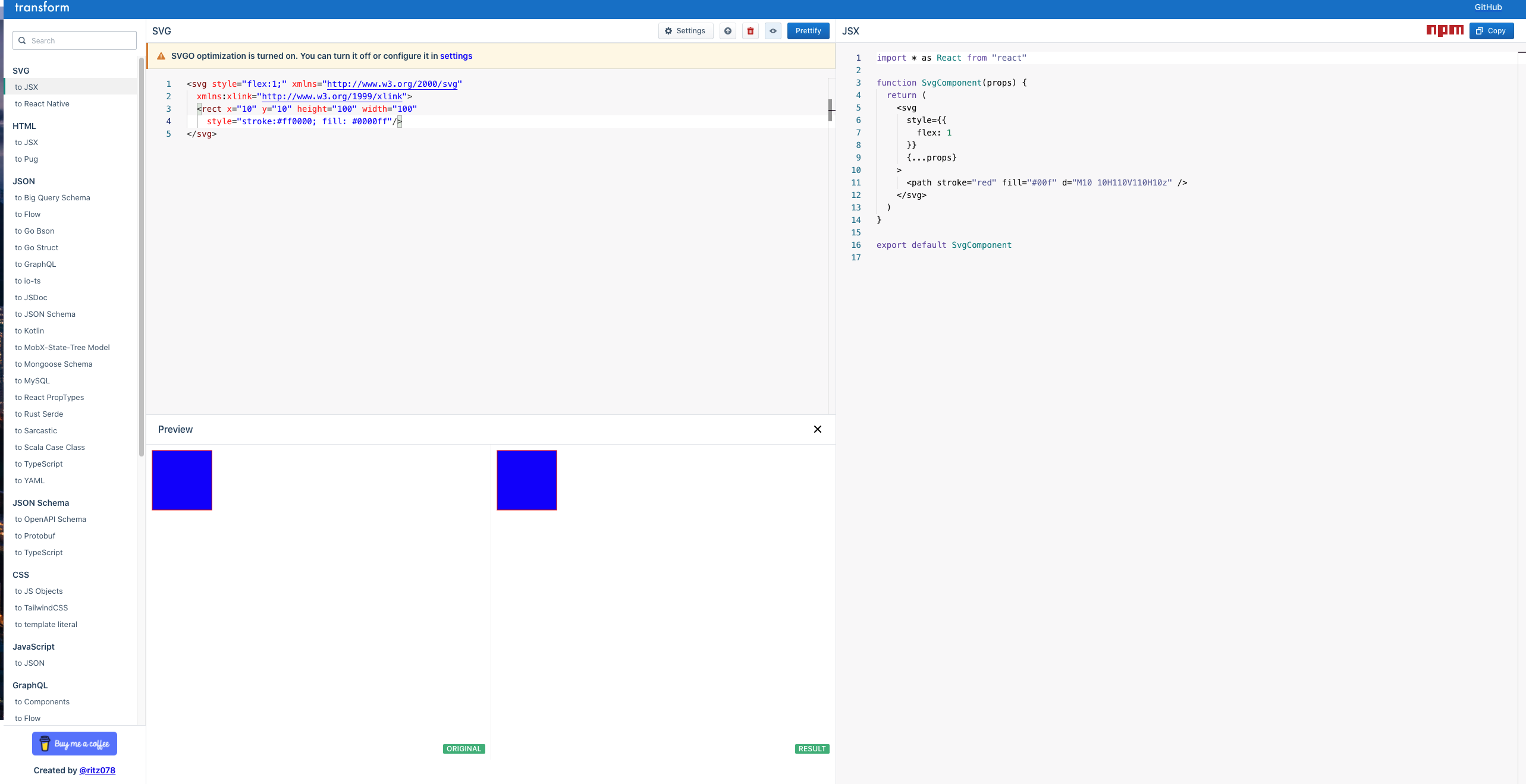
Task: Select SVG to React Native converter
Action: click(x=42, y=103)
